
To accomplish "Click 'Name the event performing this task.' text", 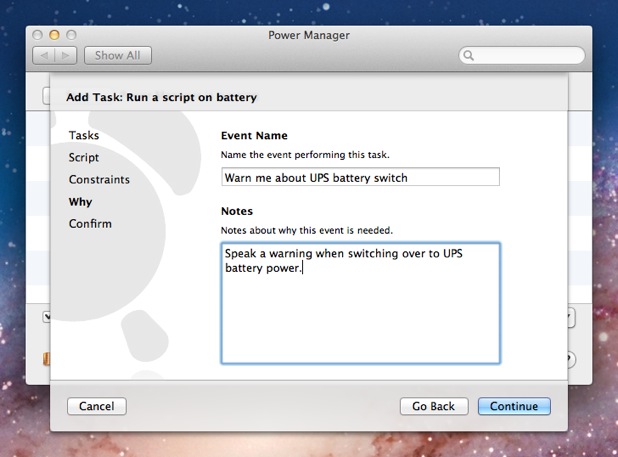I will [x=305, y=155].
